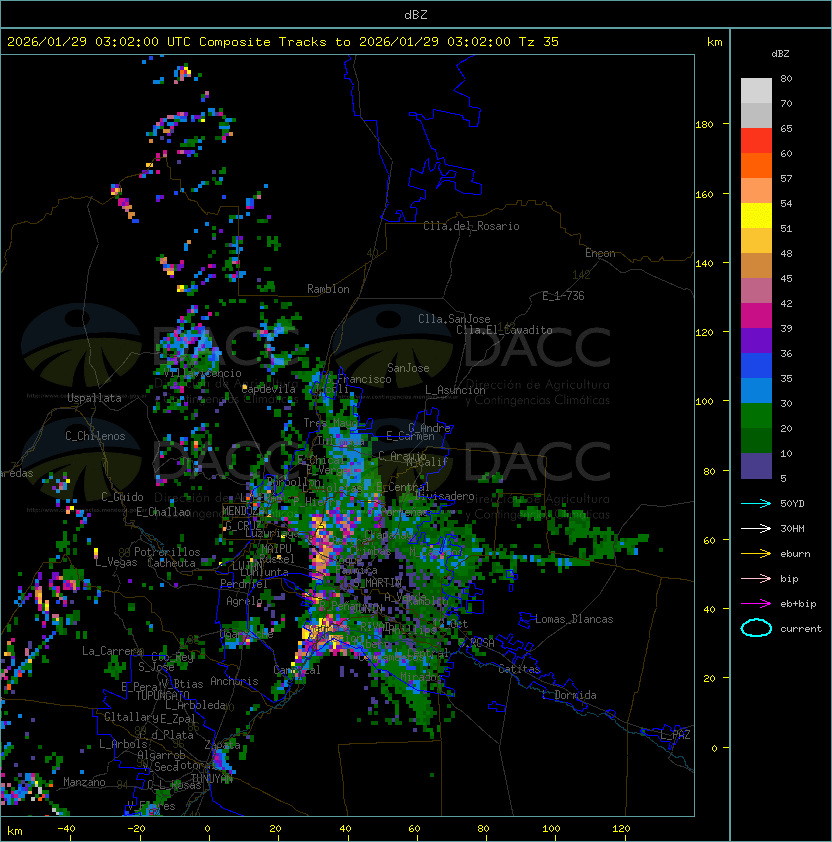This screenshot has width=832, height=842.
Task: Click the 'Lomas_Blancas' map label
Action: 574,619
